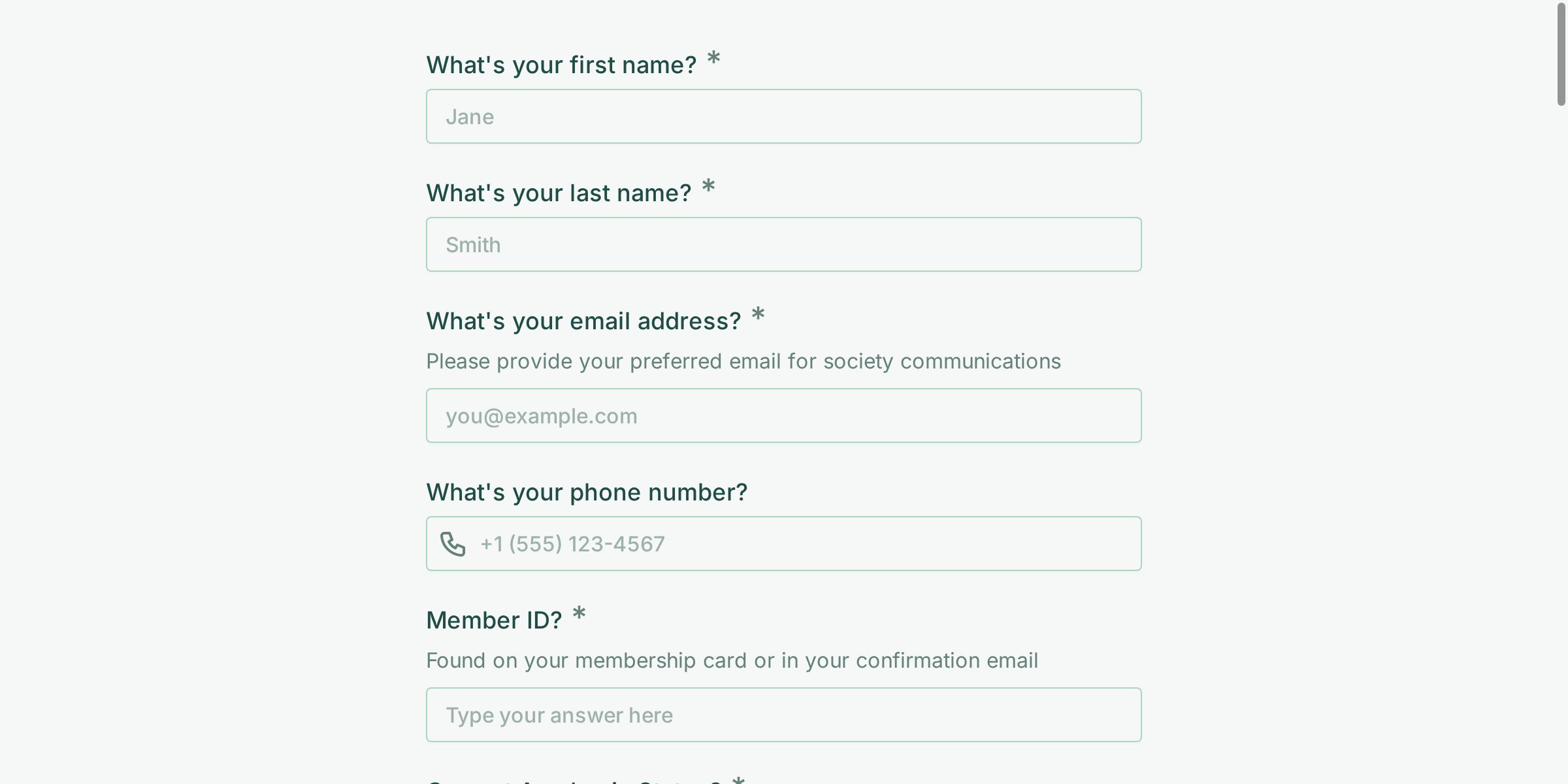This screenshot has height=784, width=1568.
Task: Click the phone handset icon
Action: (453, 544)
